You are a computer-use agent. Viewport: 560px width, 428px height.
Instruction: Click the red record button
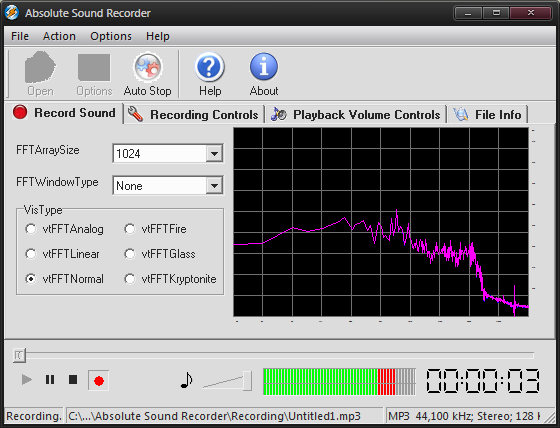pos(99,381)
